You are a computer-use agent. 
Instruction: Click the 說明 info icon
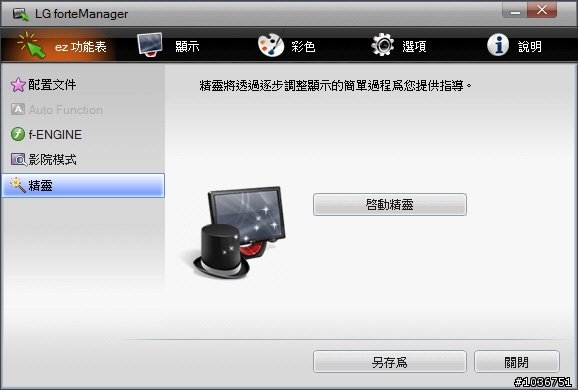tap(498, 45)
